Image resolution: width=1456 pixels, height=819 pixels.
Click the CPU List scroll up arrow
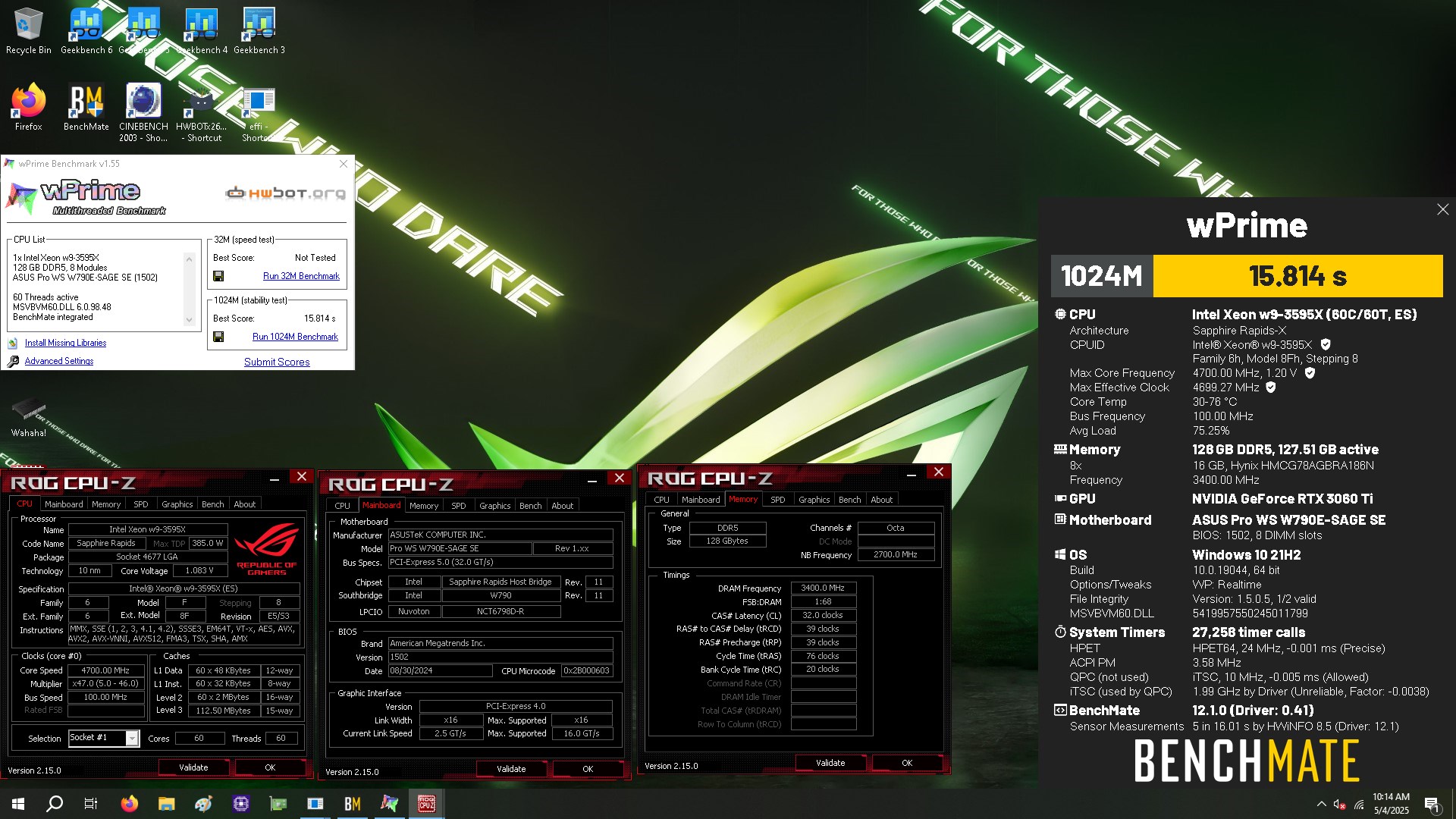pos(190,259)
